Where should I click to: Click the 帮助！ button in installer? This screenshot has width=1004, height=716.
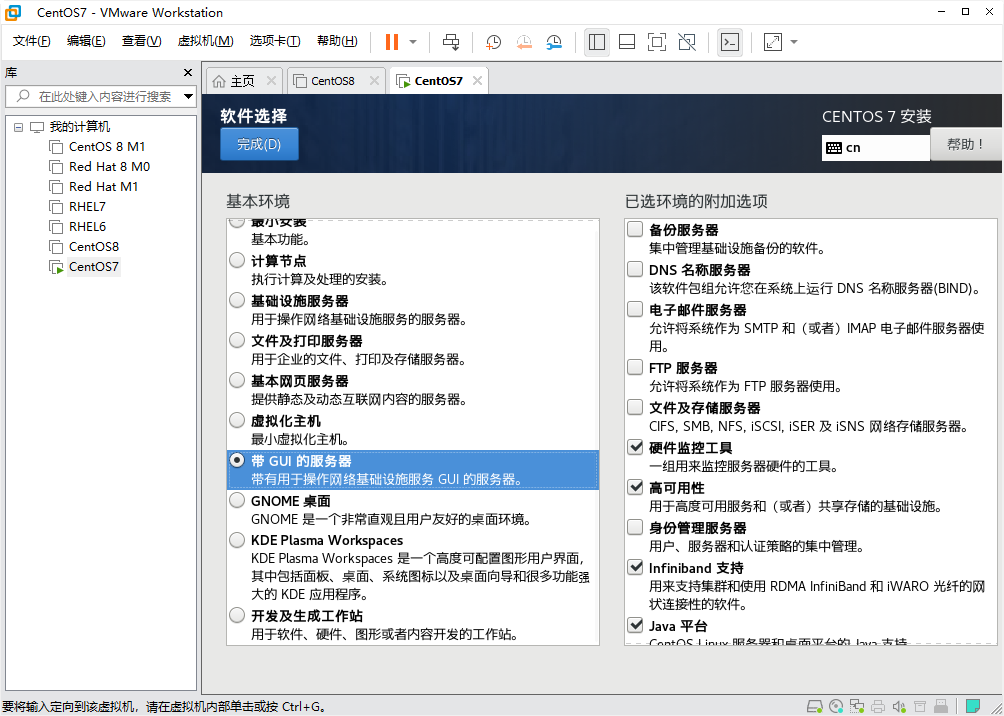tap(966, 144)
